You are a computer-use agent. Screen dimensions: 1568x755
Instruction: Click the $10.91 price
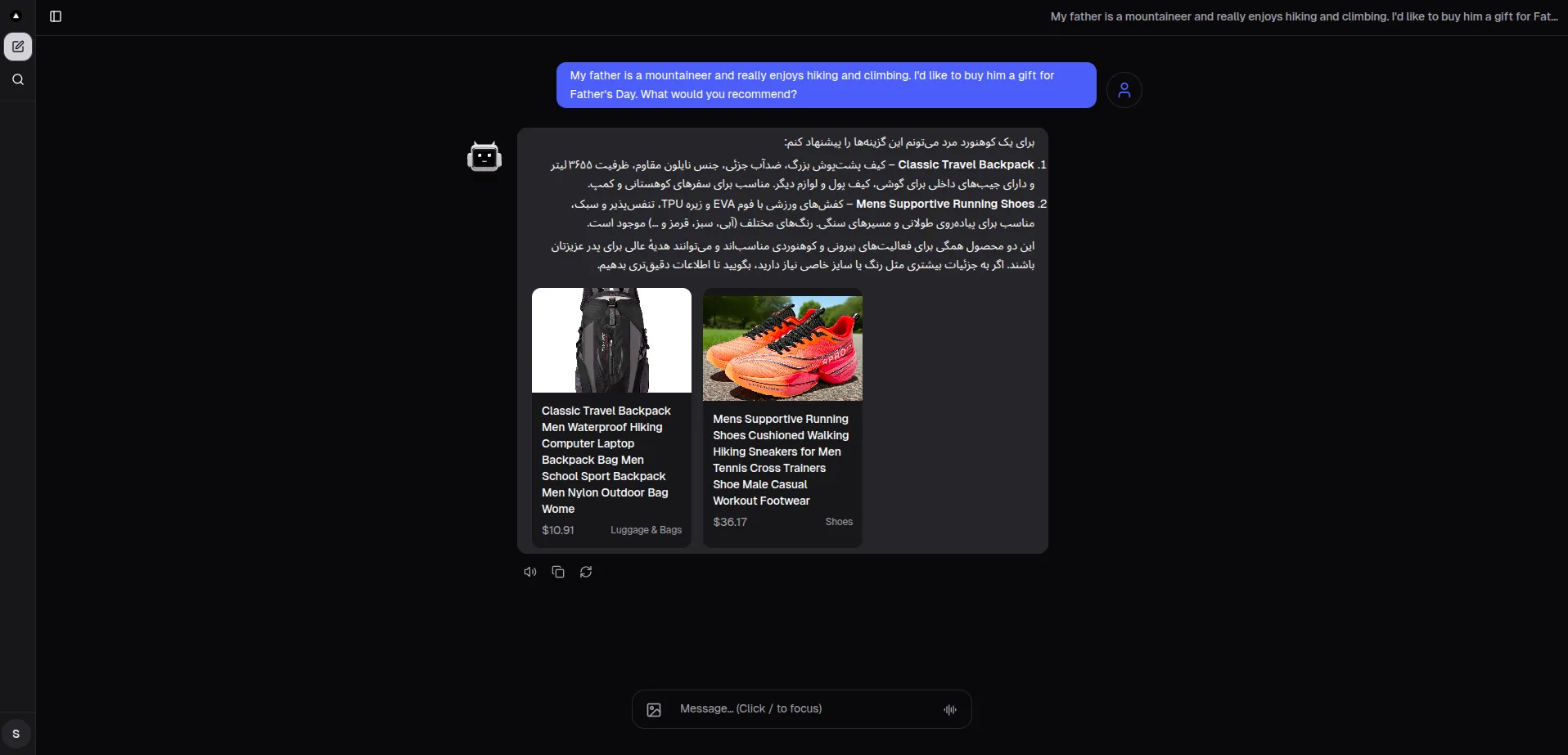(558, 530)
